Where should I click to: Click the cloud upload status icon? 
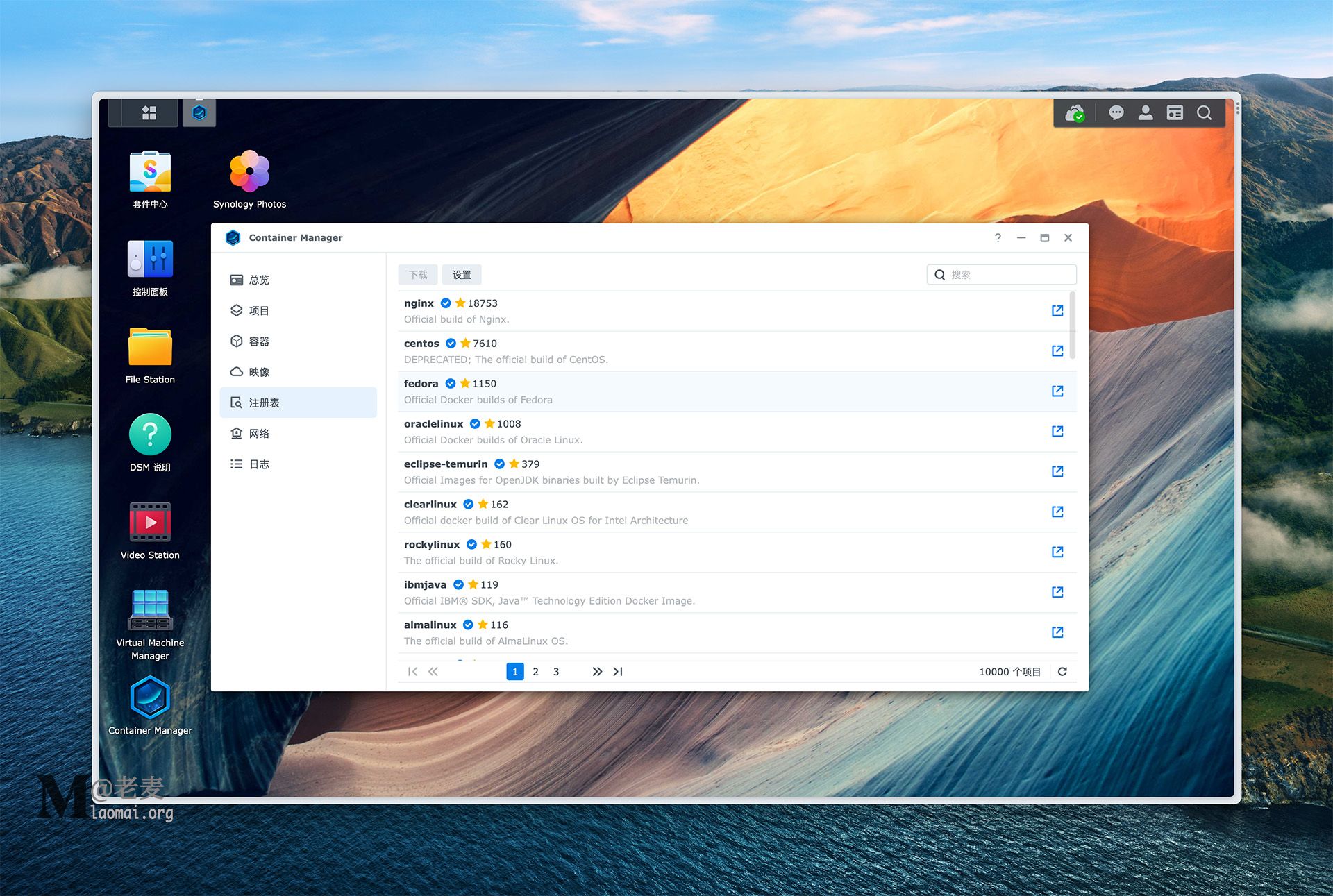pyautogui.click(x=1075, y=112)
